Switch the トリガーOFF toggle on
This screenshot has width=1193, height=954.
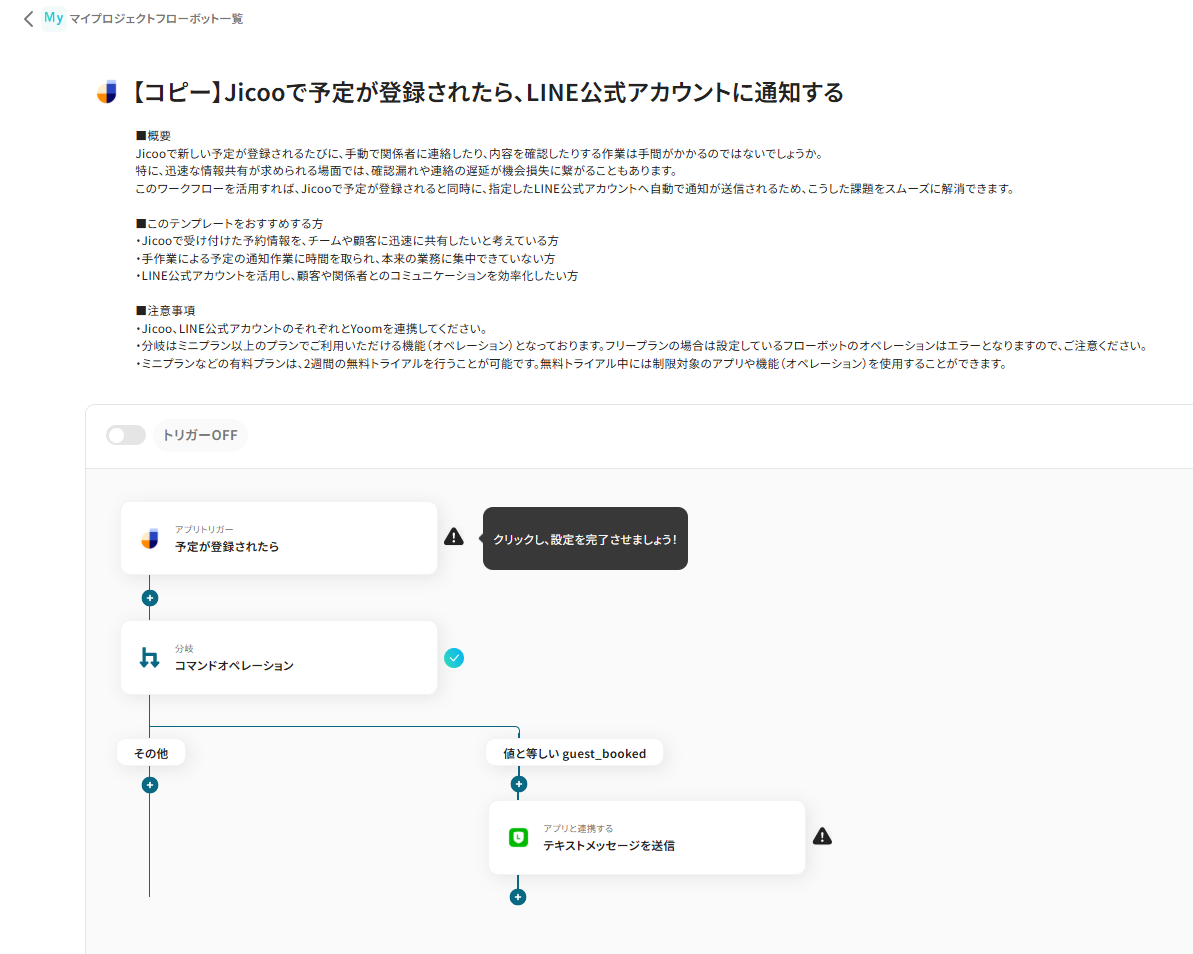[126, 435]
